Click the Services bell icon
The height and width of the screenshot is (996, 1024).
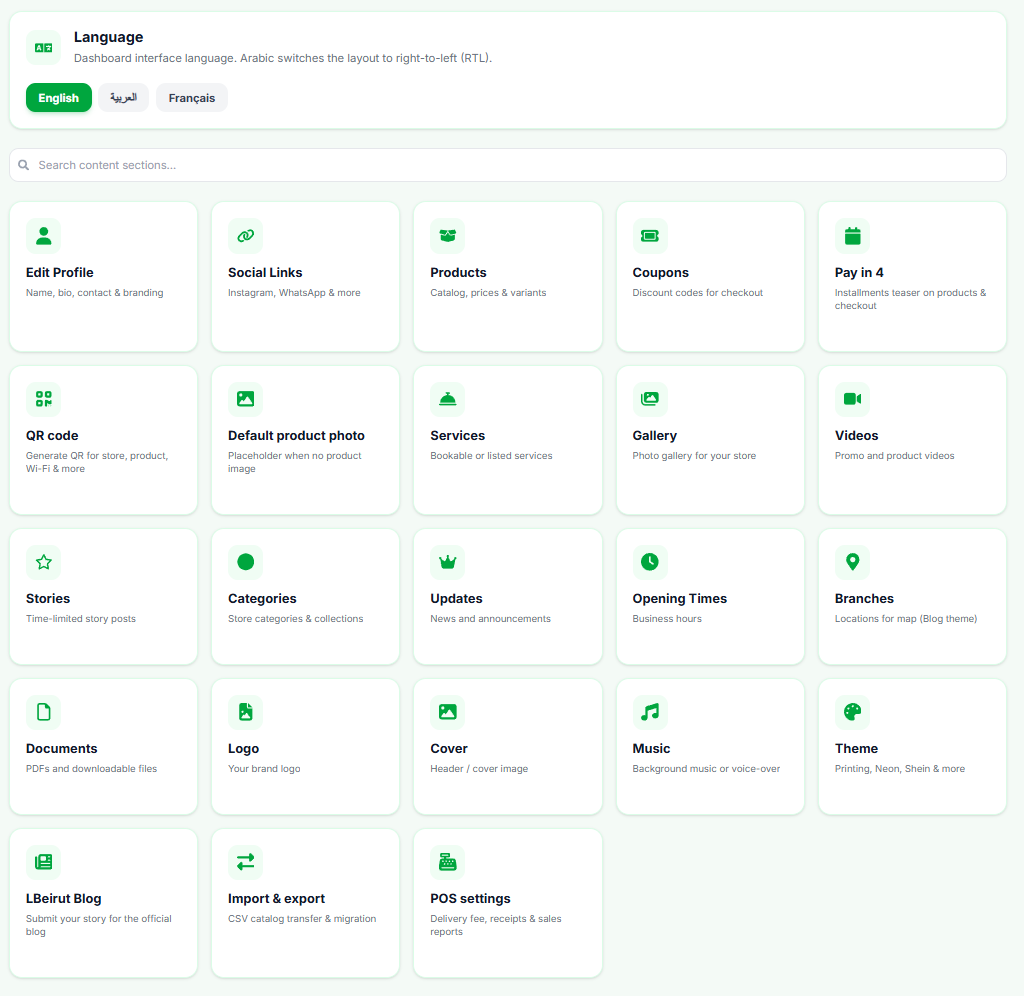point(448,399)
